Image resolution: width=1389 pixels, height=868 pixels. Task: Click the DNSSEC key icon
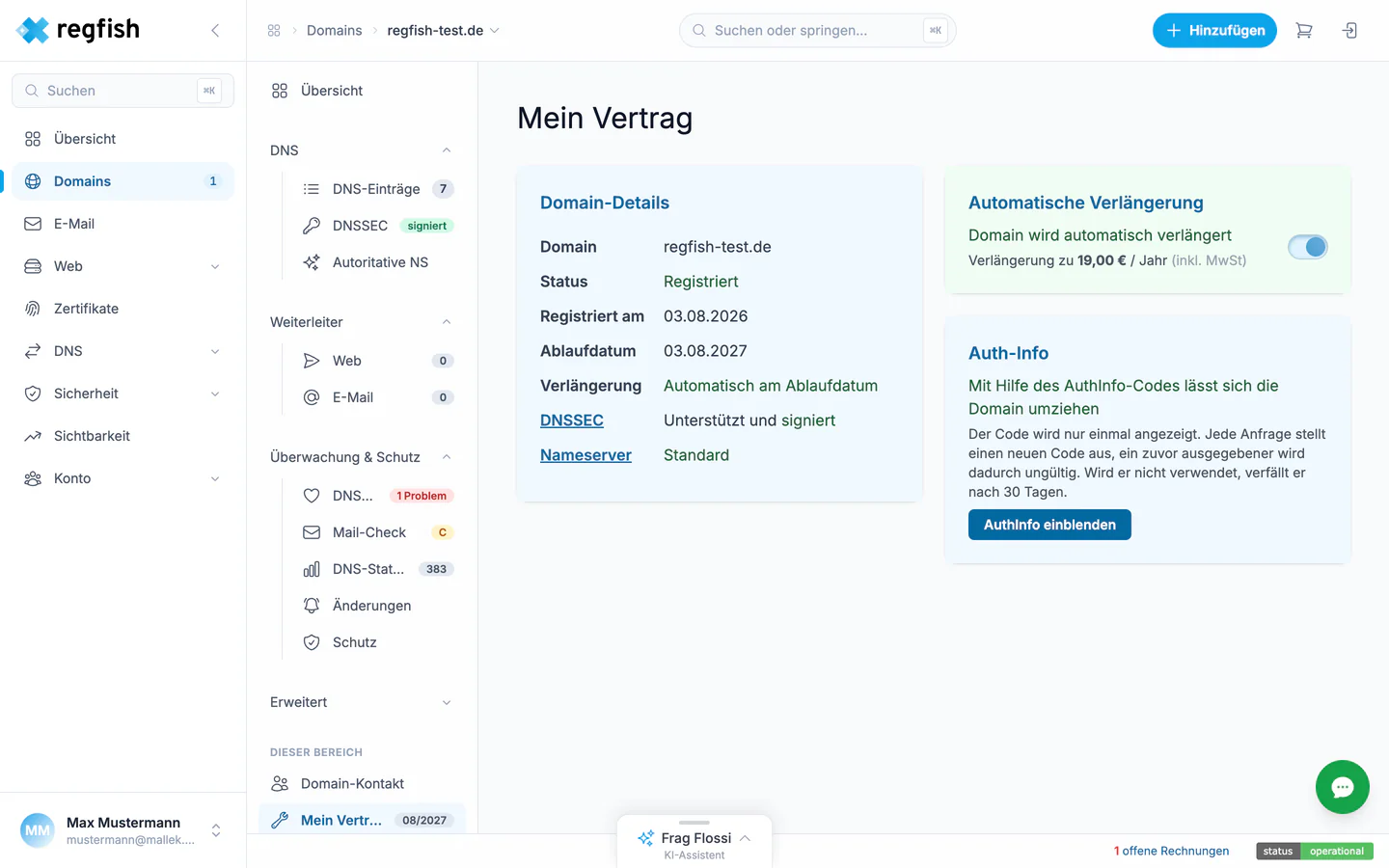[x=312, y=226]
